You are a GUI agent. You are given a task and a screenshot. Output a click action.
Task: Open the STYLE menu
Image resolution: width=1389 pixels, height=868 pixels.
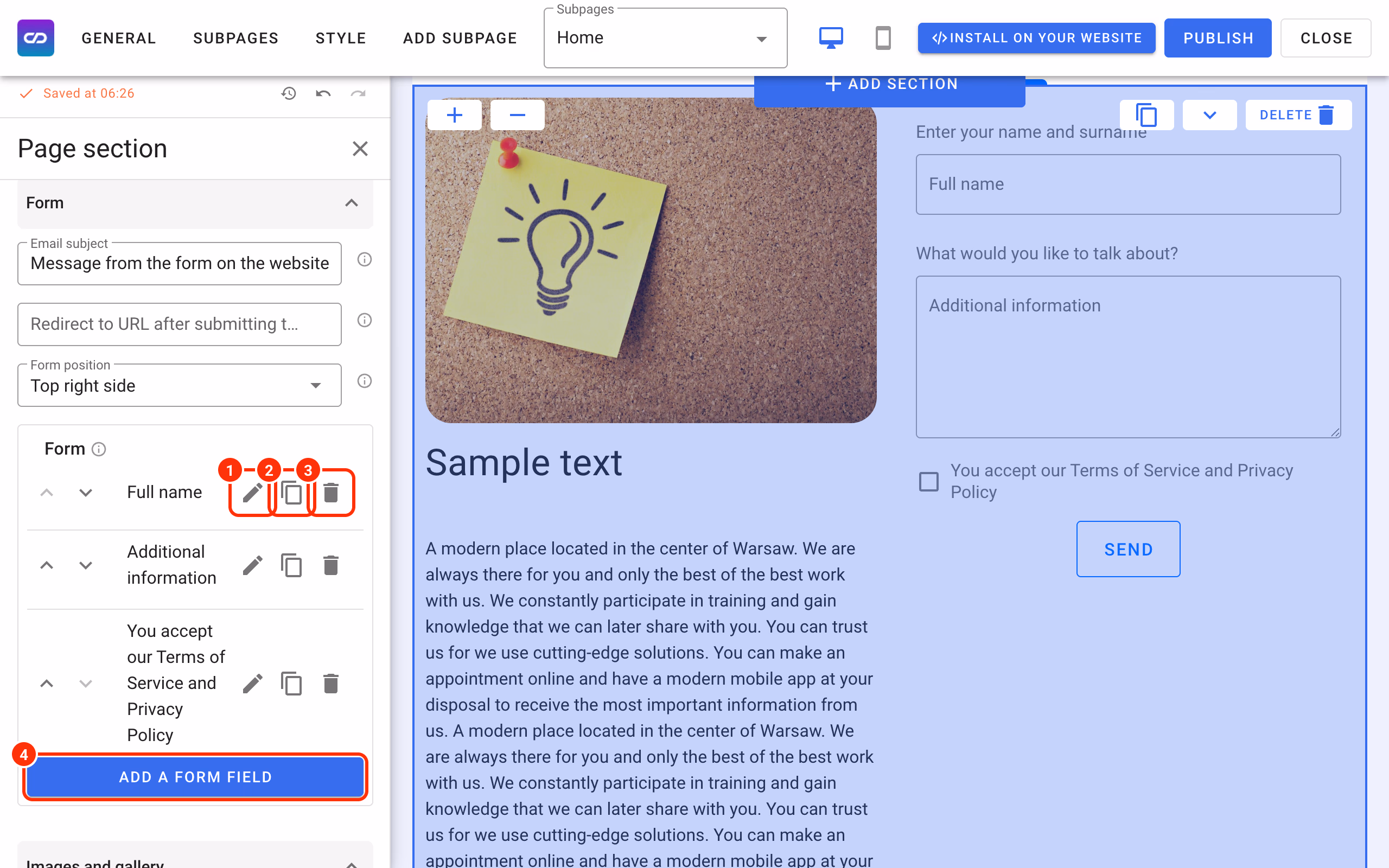(x=341, y=38)
